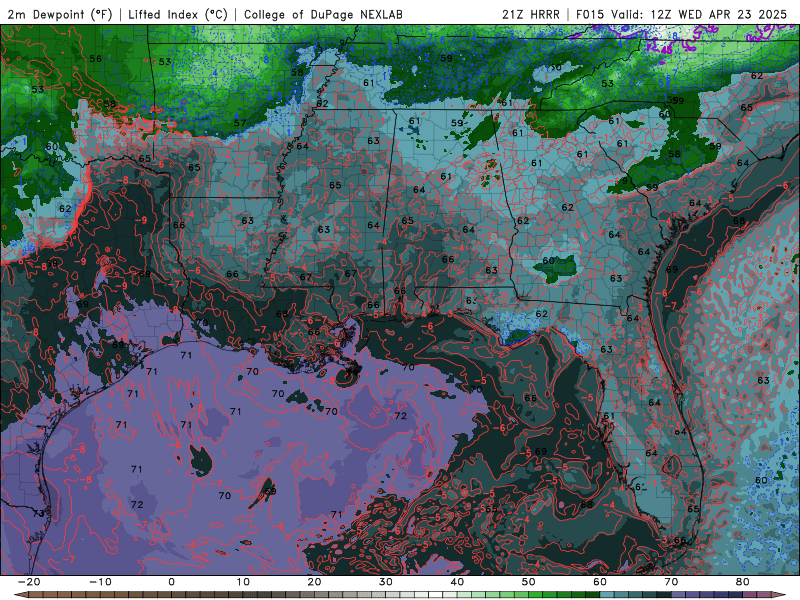Click the "-20" label on the color scale
Image resolution: width=800 pixels, height=600 pixels.
29,582
